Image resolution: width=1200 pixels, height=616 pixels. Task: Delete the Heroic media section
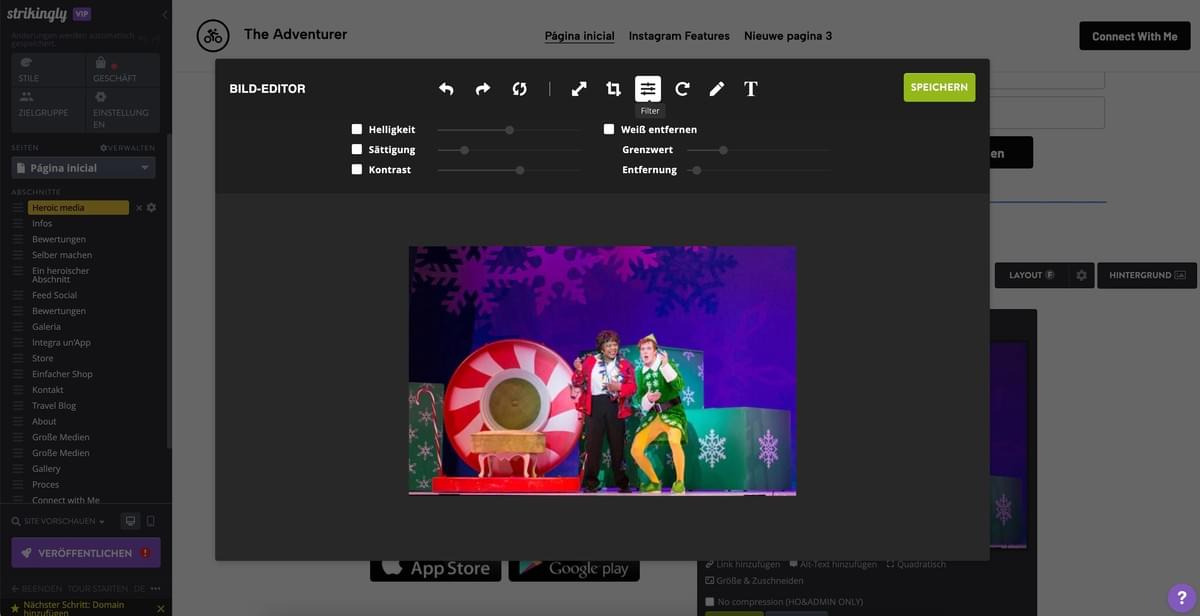pos(139,208)
